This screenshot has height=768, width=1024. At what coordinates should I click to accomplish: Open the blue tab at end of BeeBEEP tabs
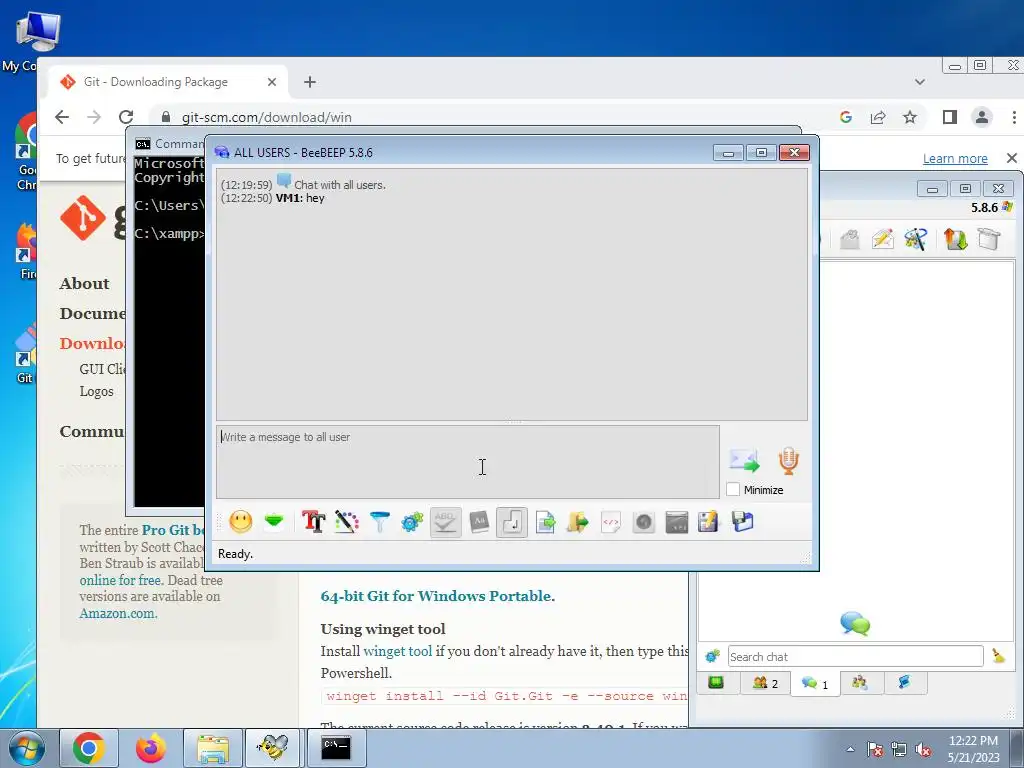[x=904, y=682]
